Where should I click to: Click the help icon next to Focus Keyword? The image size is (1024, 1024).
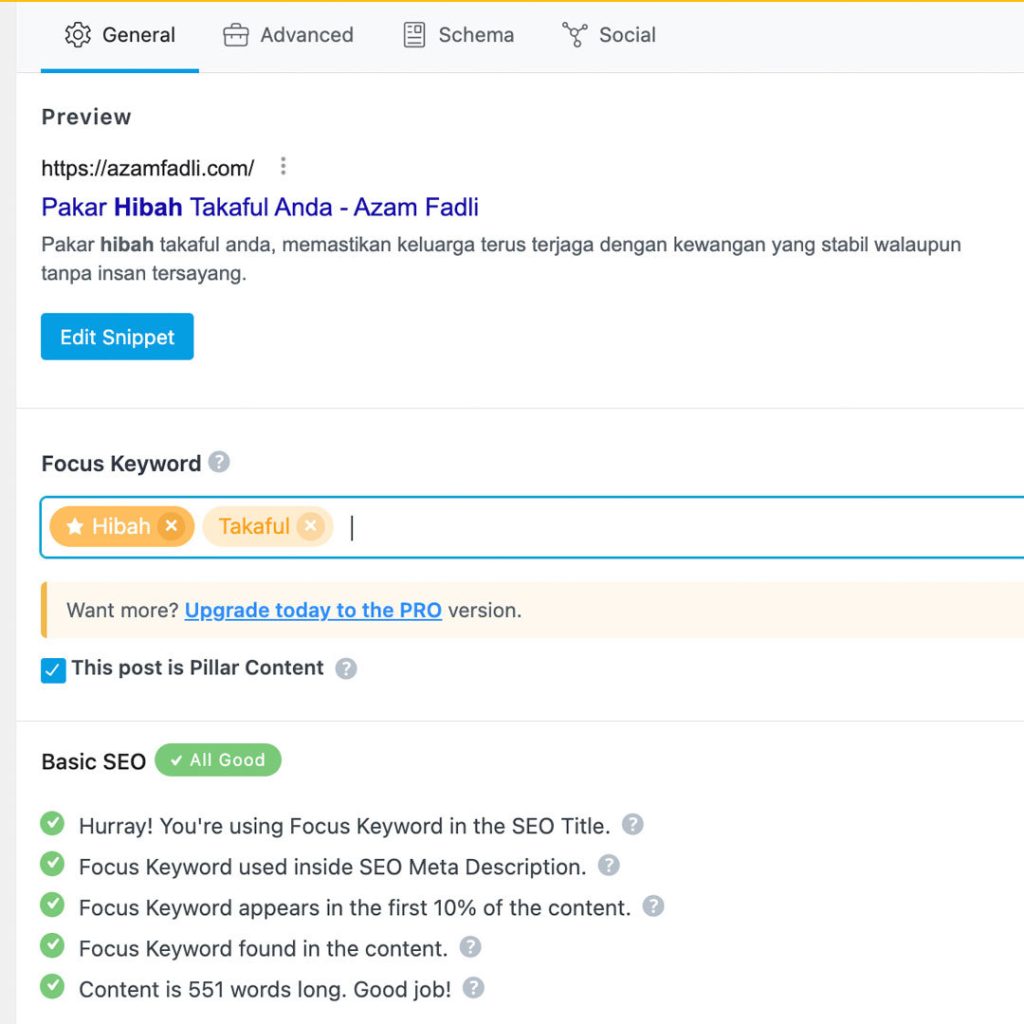point(219,463)
